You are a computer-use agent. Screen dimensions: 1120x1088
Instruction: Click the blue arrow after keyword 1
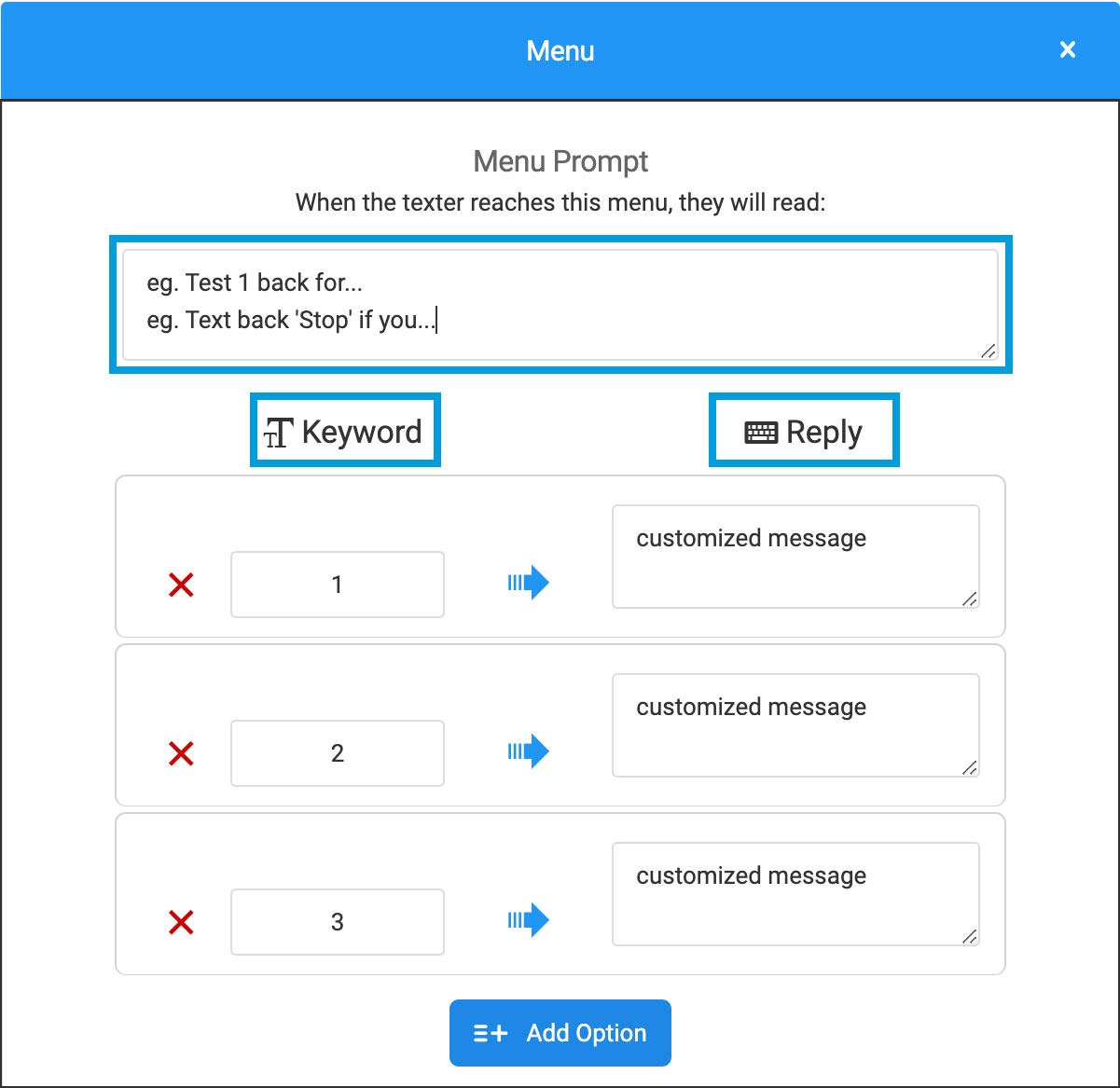(529, 584)
